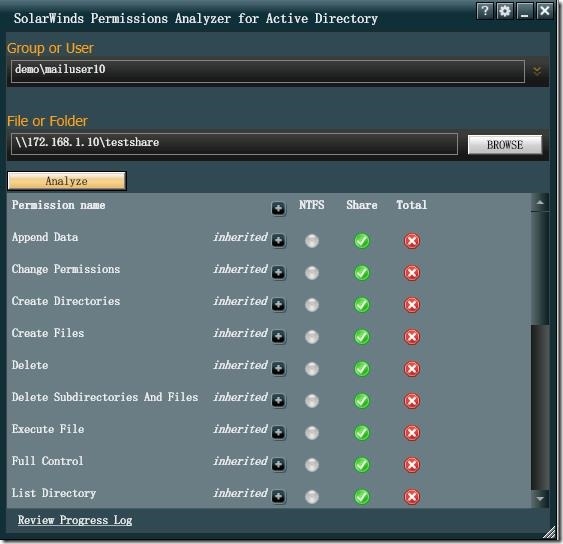563x544 pixels.
Task: Click Total red X for Delete Subdirectories And Files
Action: (x=412, y=400)
